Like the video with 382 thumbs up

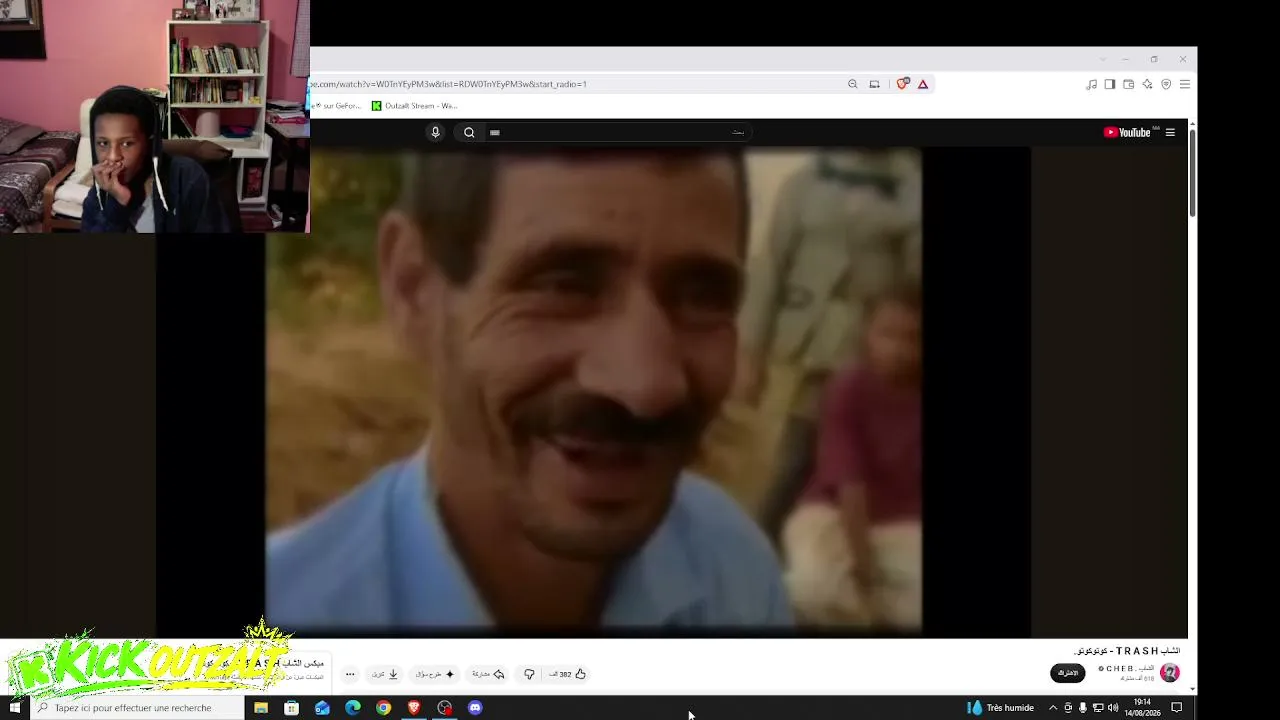(567, 674)
